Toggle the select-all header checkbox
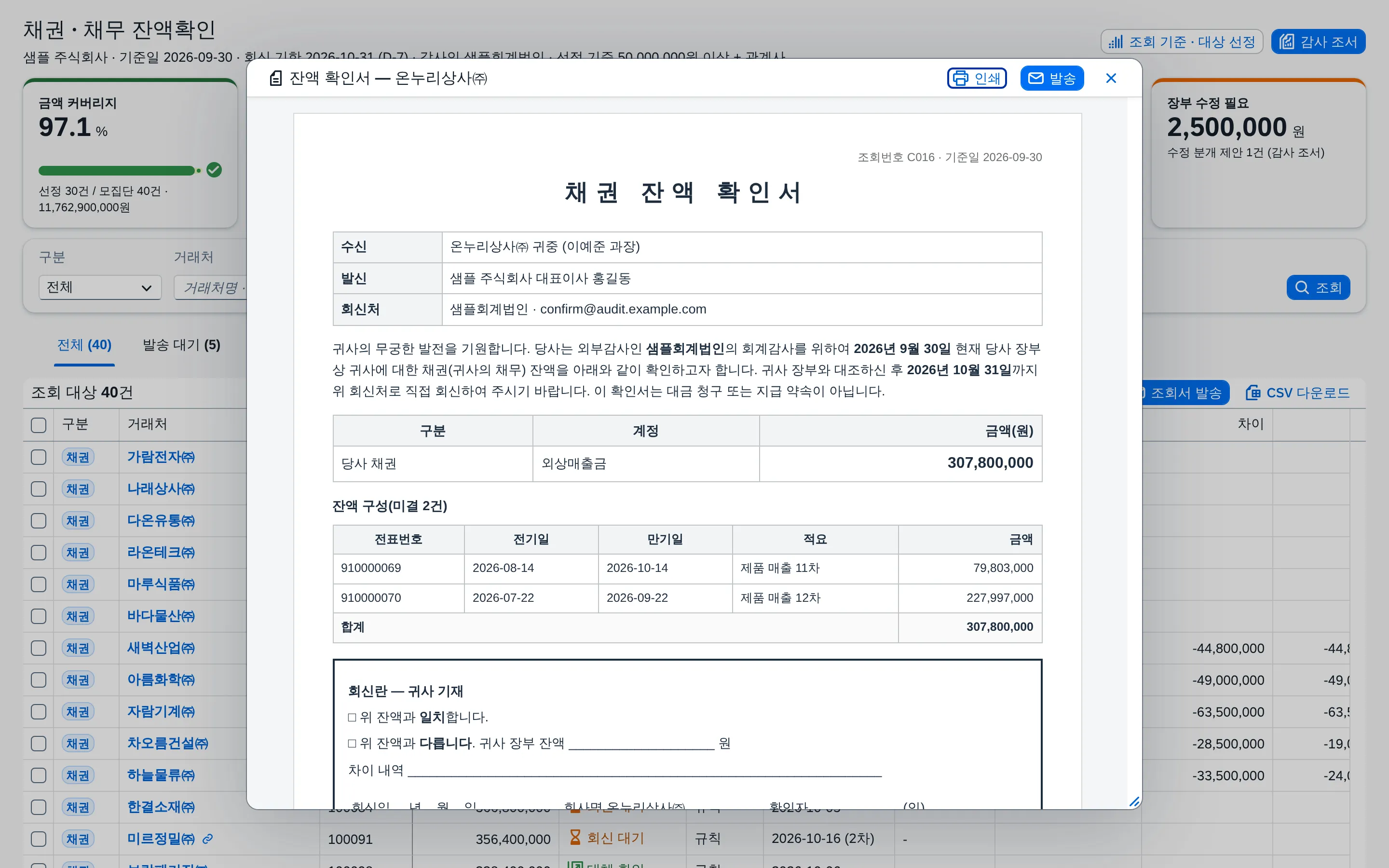The height and width of the screenshot is (868, 1389). 39,425
